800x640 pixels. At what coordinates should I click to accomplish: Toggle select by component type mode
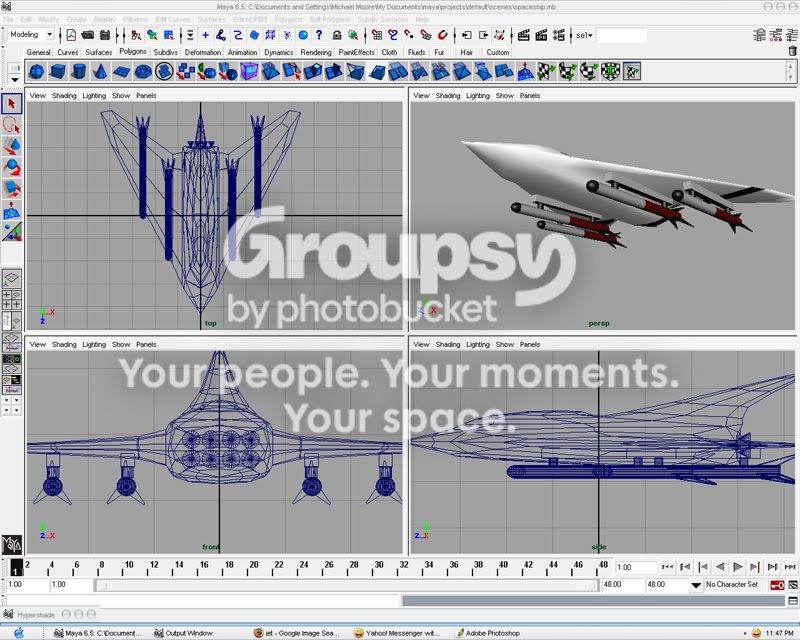click(x=168, y=35)
